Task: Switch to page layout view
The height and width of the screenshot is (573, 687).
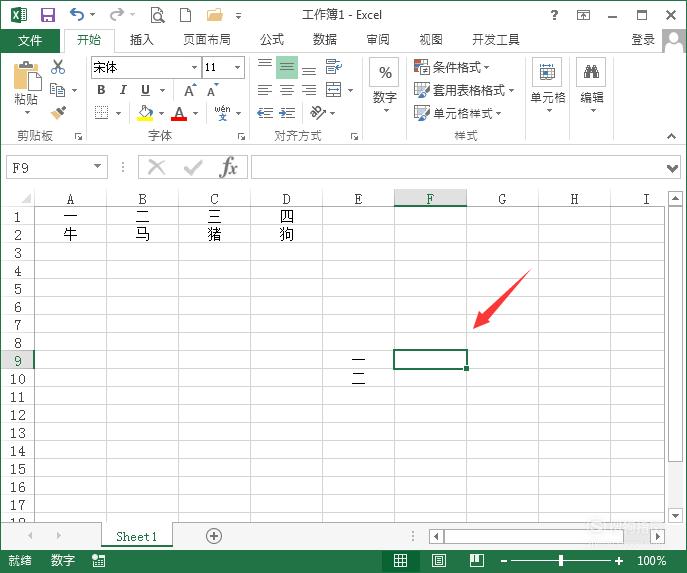Action: point(439,560)
